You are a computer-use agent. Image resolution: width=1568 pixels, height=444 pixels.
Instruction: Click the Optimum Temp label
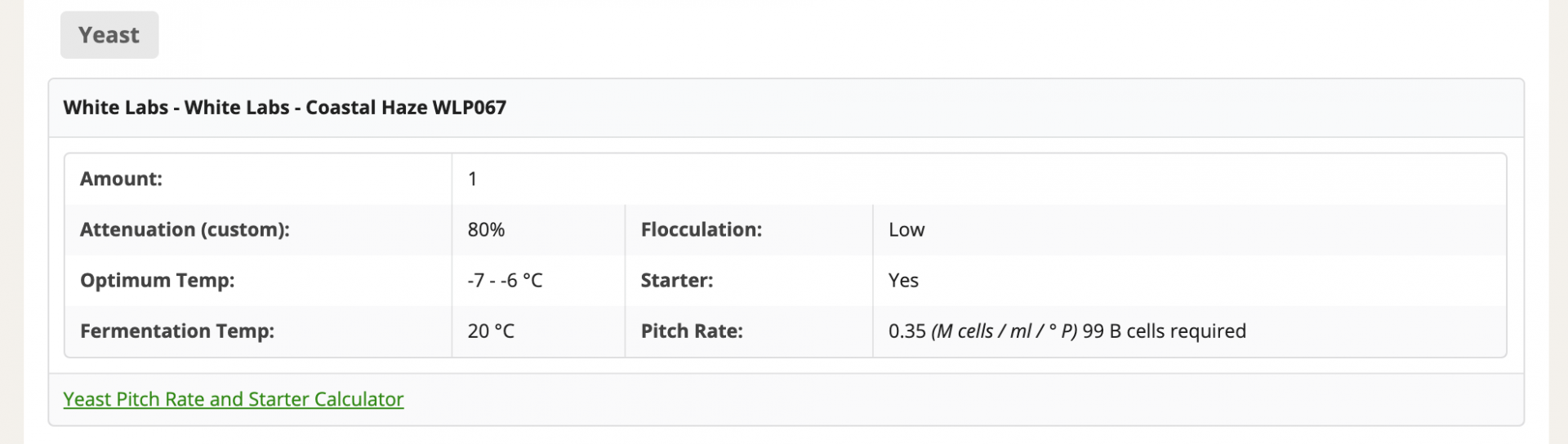point(157,280)
